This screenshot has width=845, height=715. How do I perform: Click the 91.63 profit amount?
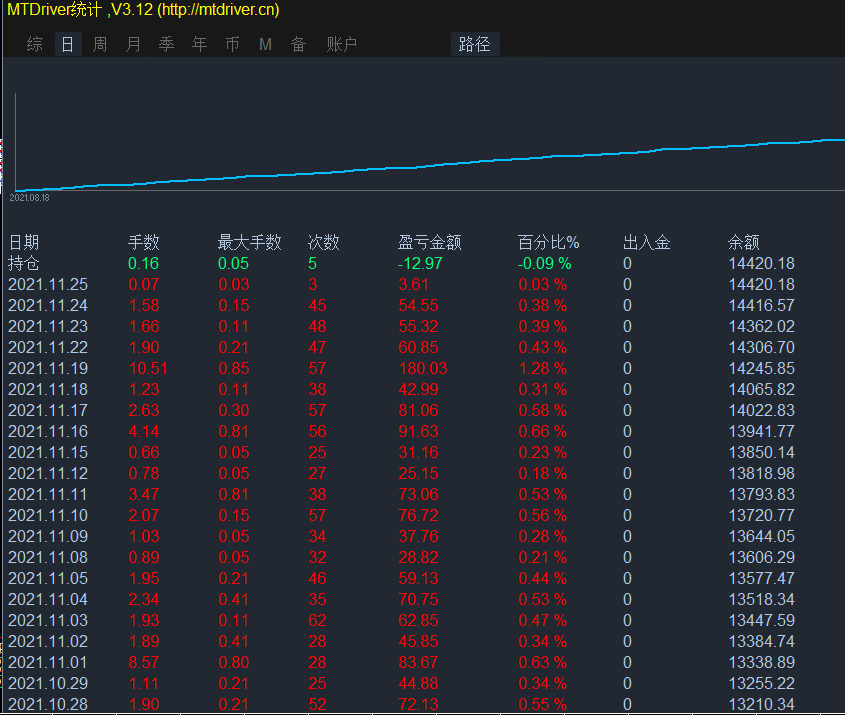pyautogui.click(x=419, y=432)
